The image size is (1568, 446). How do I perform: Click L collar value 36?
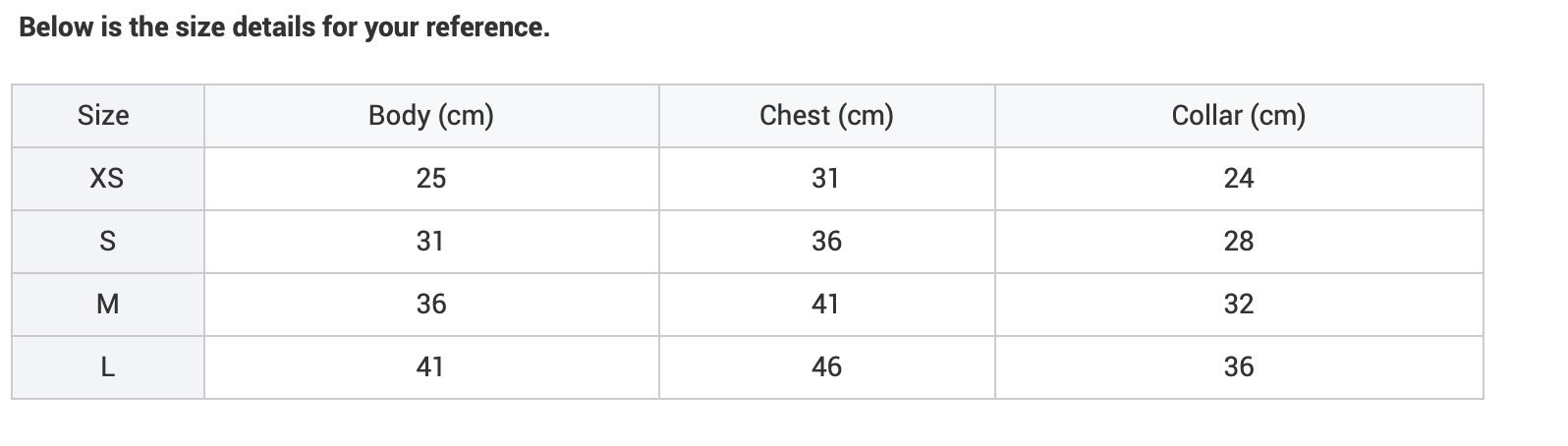1239,367
